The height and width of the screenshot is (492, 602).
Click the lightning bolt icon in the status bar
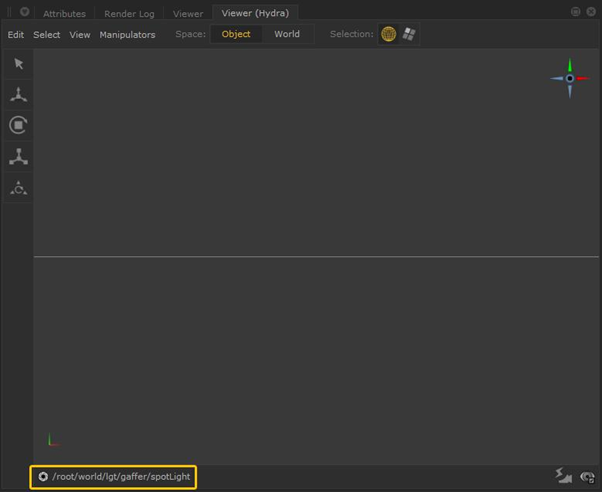tap(564, 477)
